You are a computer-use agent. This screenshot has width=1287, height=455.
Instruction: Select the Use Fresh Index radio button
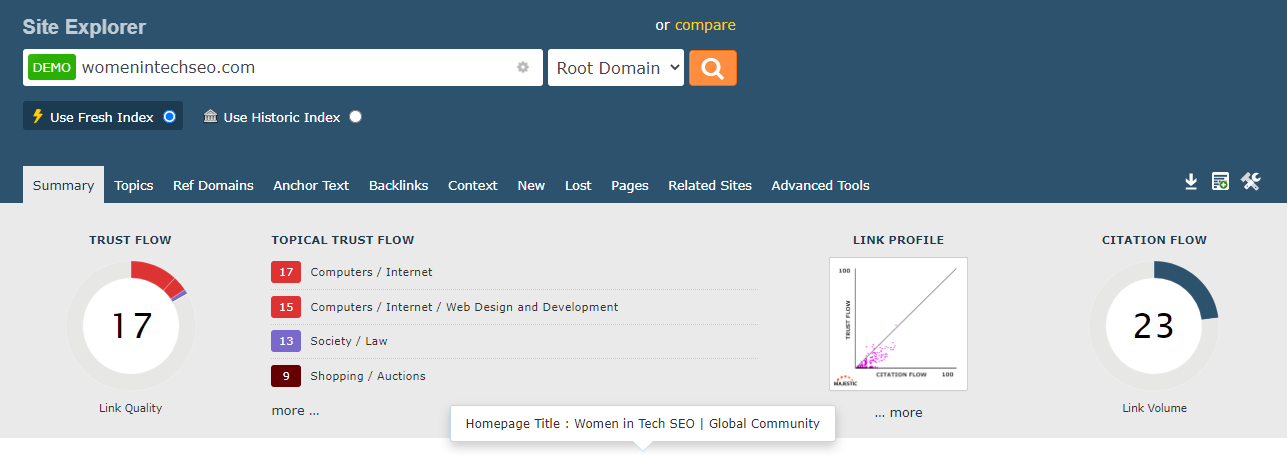[x=169, y=116]
